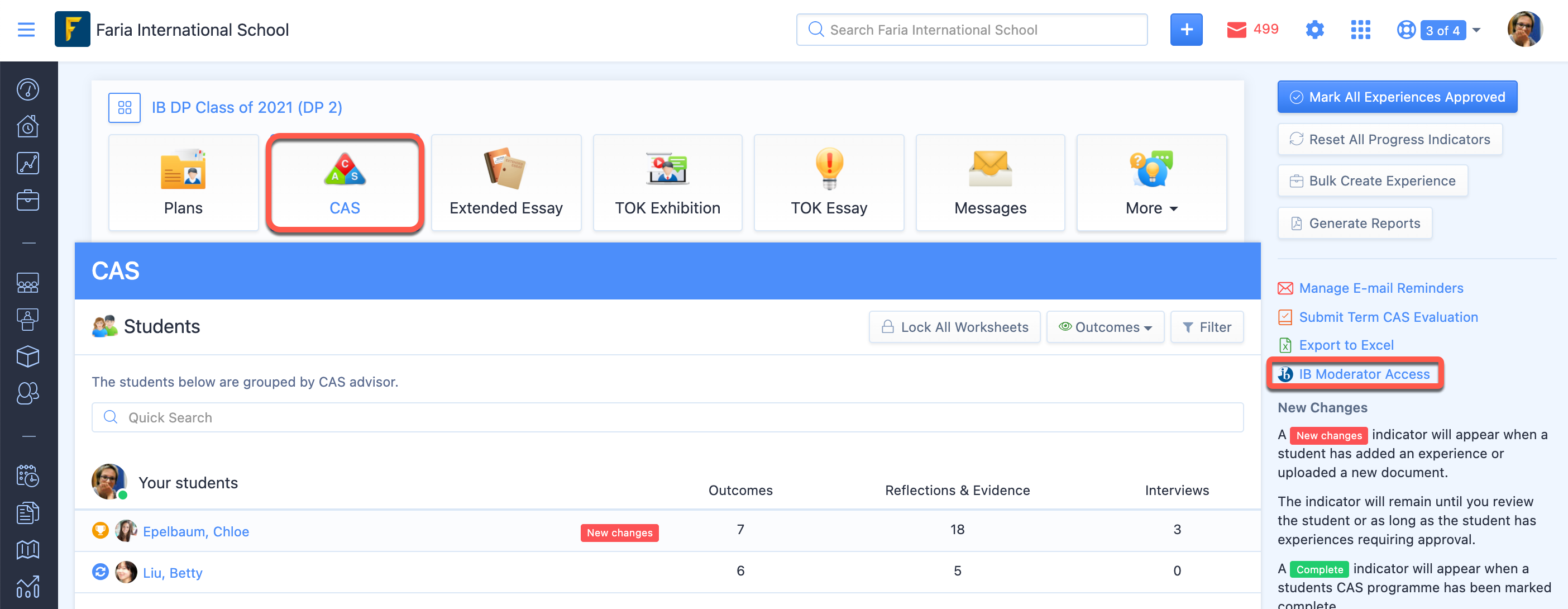Open the class group icon in sidebar
The width and height of the screenshot is (1568, 609).
[28, 283]
